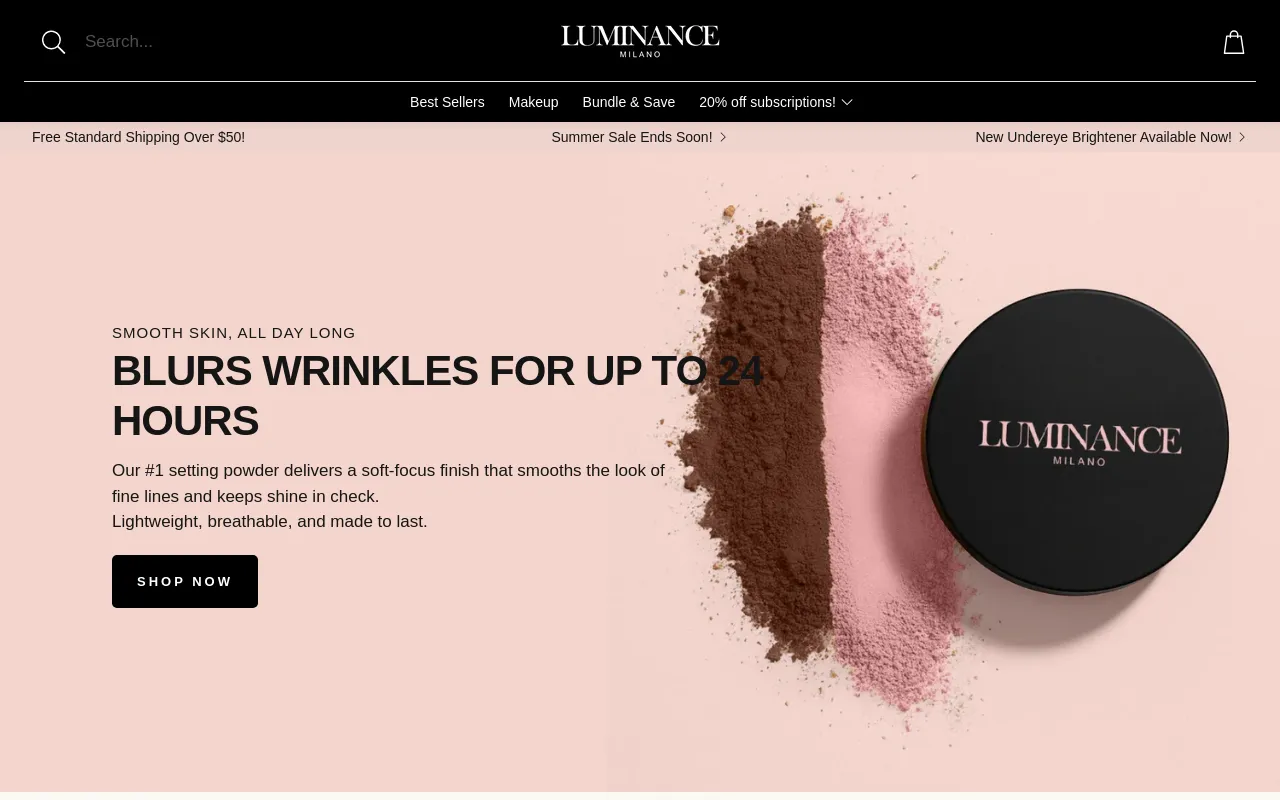Open the 20% off subscriptions menu

767,102
